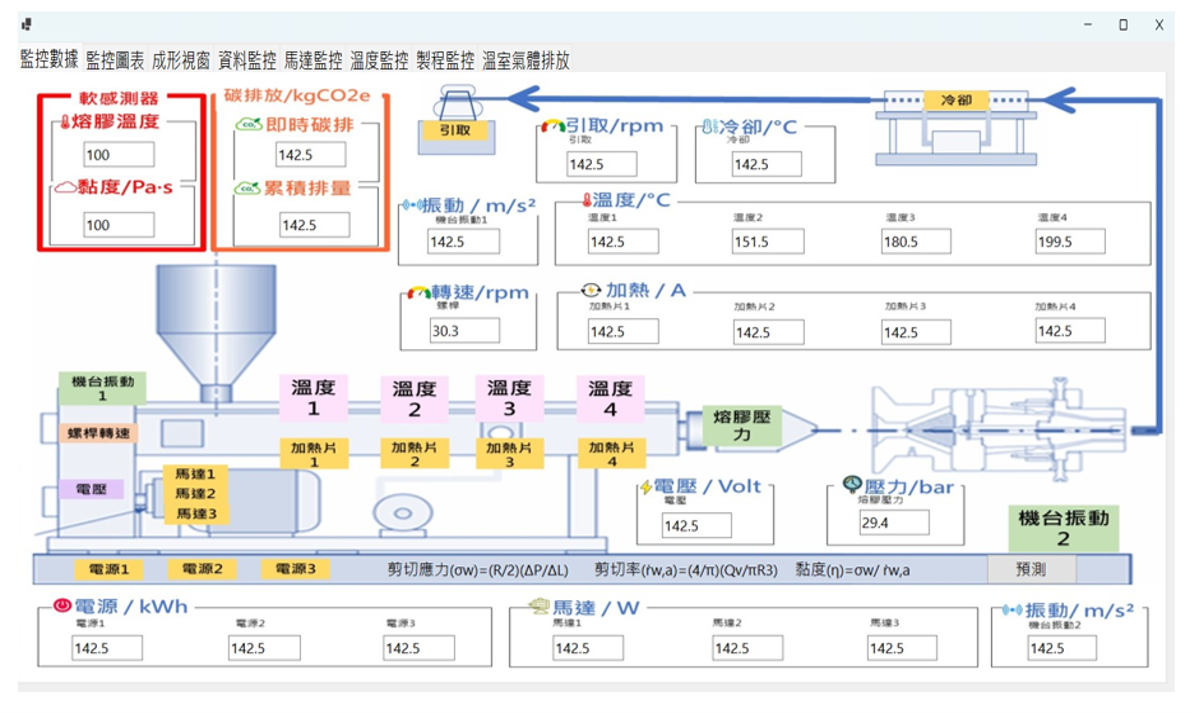Click the pressure gauge icon beside 壓力/bar
Screen dimensions: 1199x713
click(x=851, y=484)
